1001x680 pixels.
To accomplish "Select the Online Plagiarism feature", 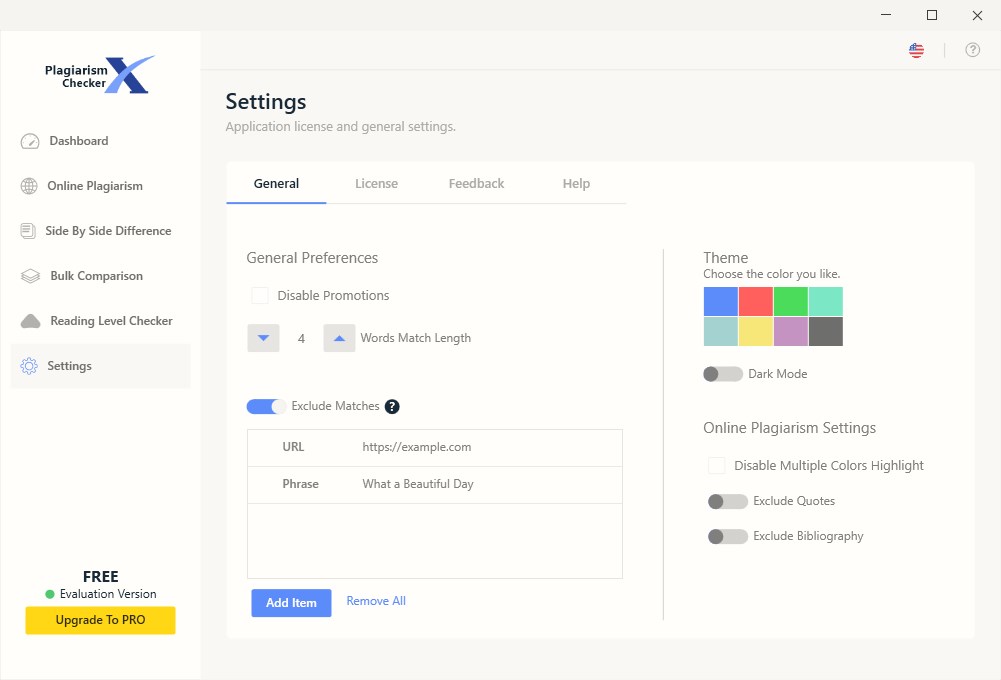I will click(x=96, y=186).
